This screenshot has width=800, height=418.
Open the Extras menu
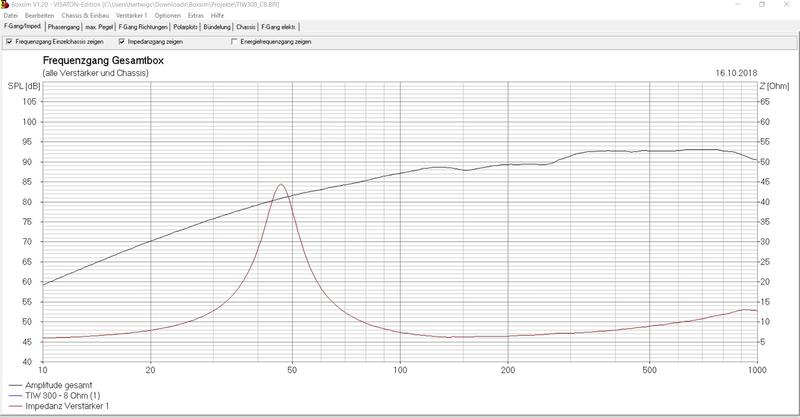pos(195,16)
